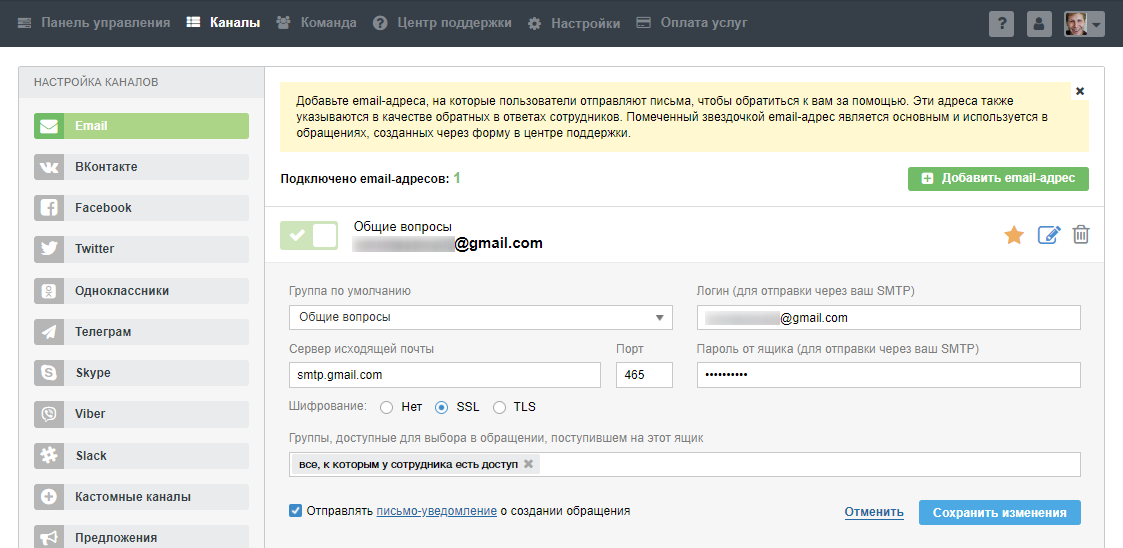This screenshot has width=1123, height=548.
Task: Open the Группа по умолчанию dropdown
Action: tap(481, 317)
